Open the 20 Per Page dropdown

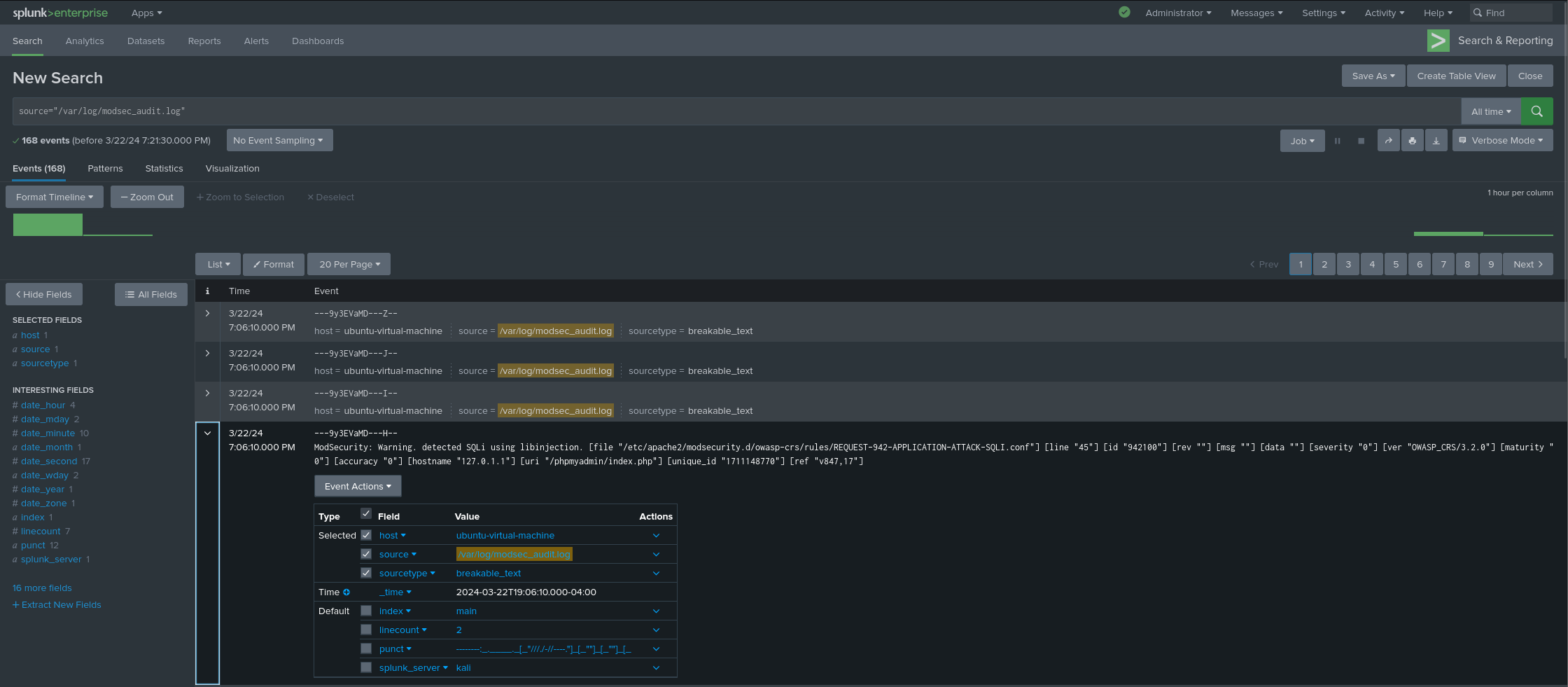click(349, 264)
